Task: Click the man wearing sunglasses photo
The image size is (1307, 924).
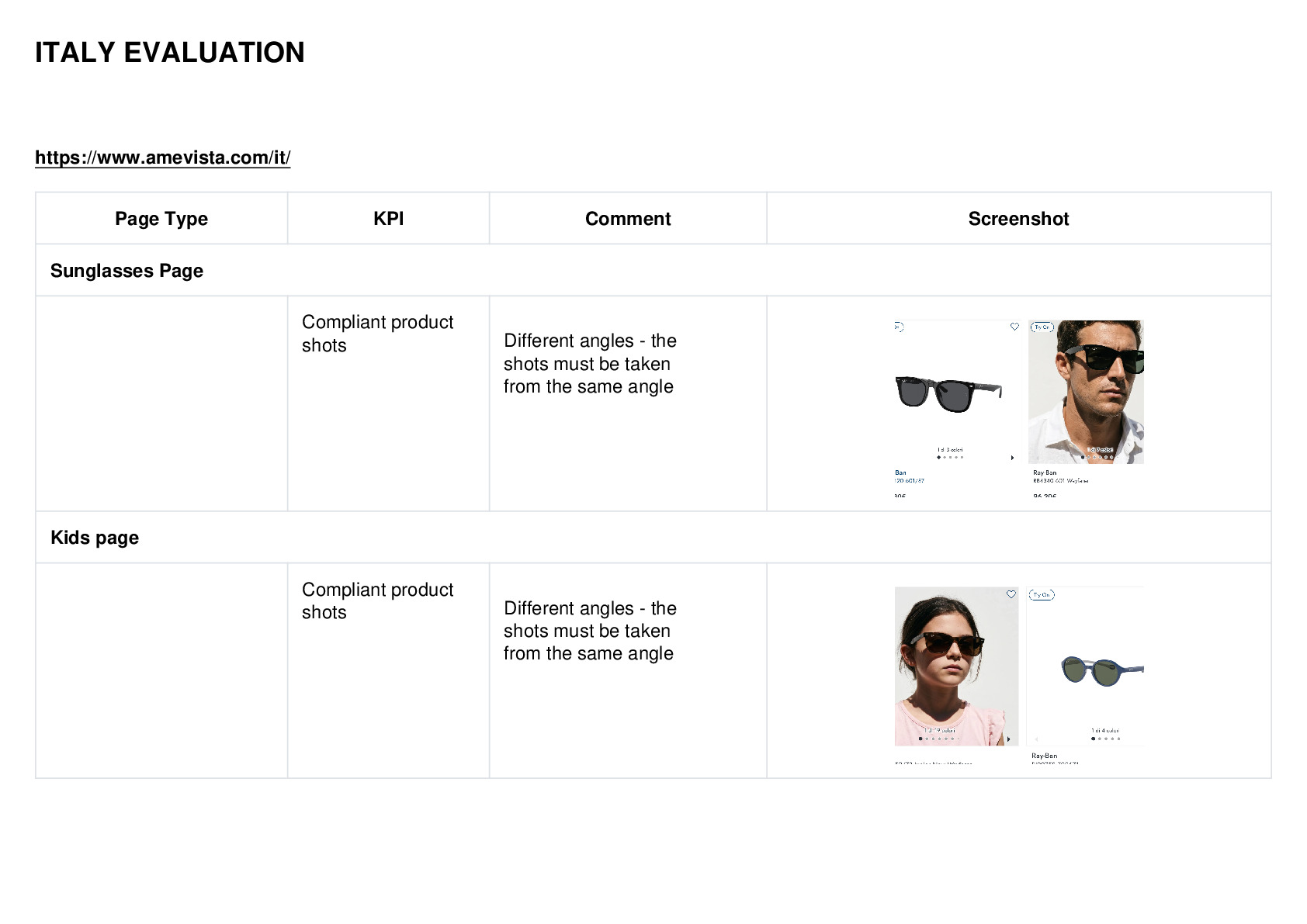Action: click(x=1086, y=392)
